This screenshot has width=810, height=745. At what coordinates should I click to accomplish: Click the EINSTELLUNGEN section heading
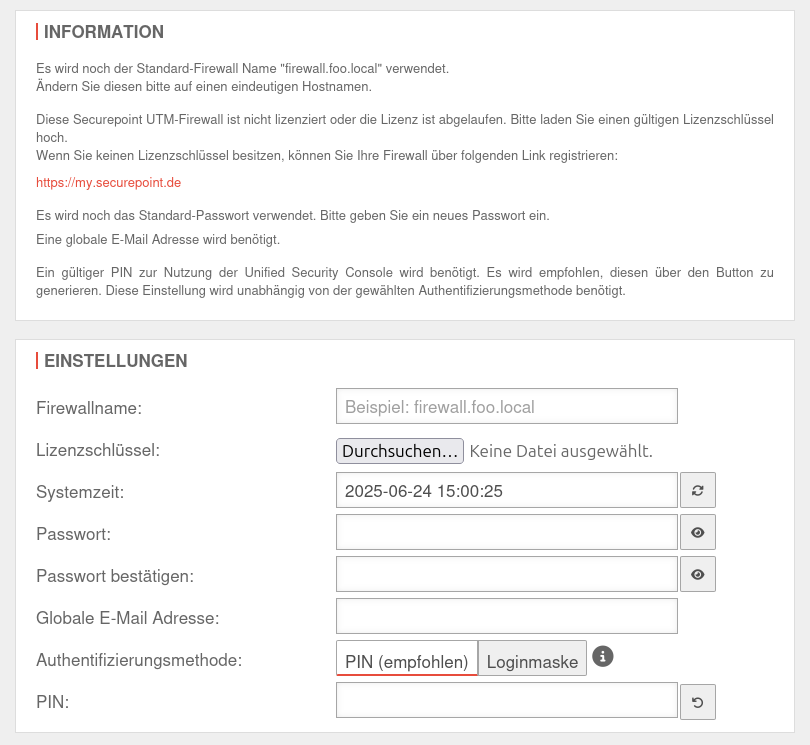click(x=116, y=361)
